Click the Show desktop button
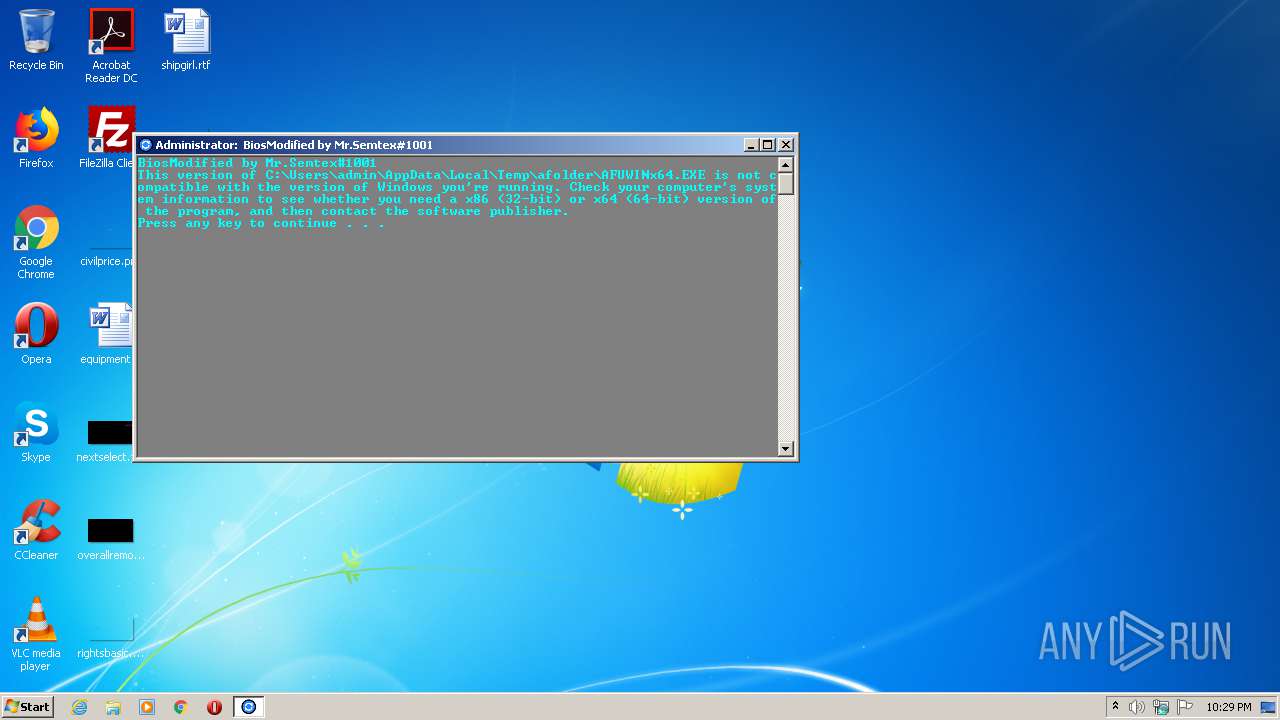Screen dimensions: 1280x720 click(x=1270, y=707)
